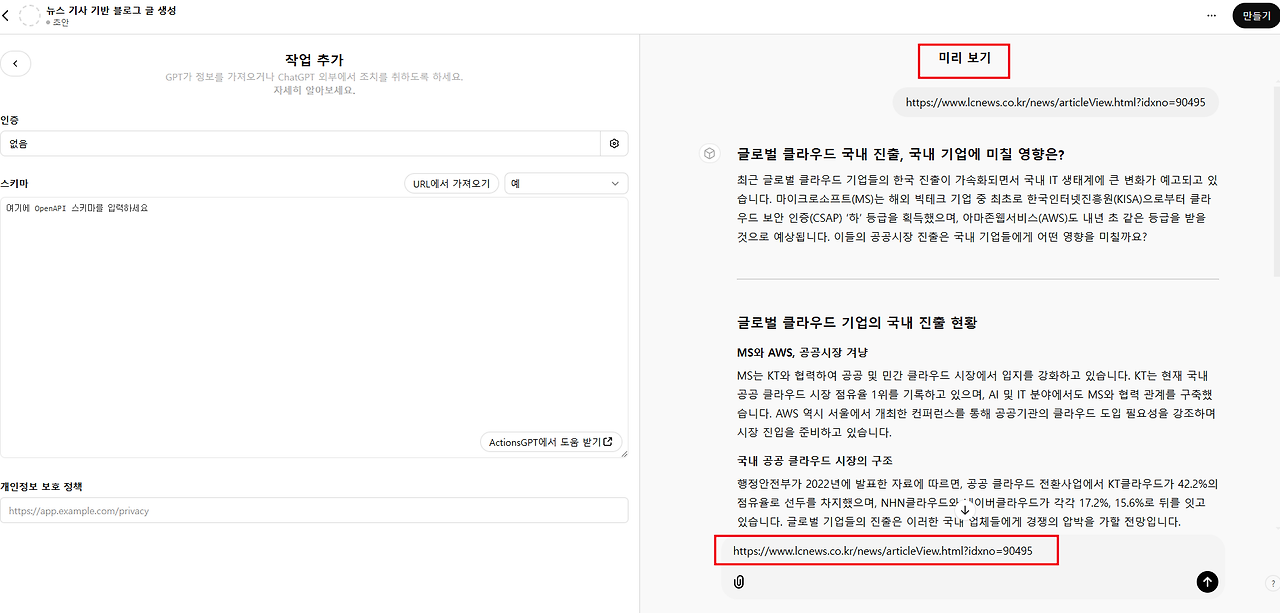Open the 인증 authentication selector showing 없음

(300, 143)
